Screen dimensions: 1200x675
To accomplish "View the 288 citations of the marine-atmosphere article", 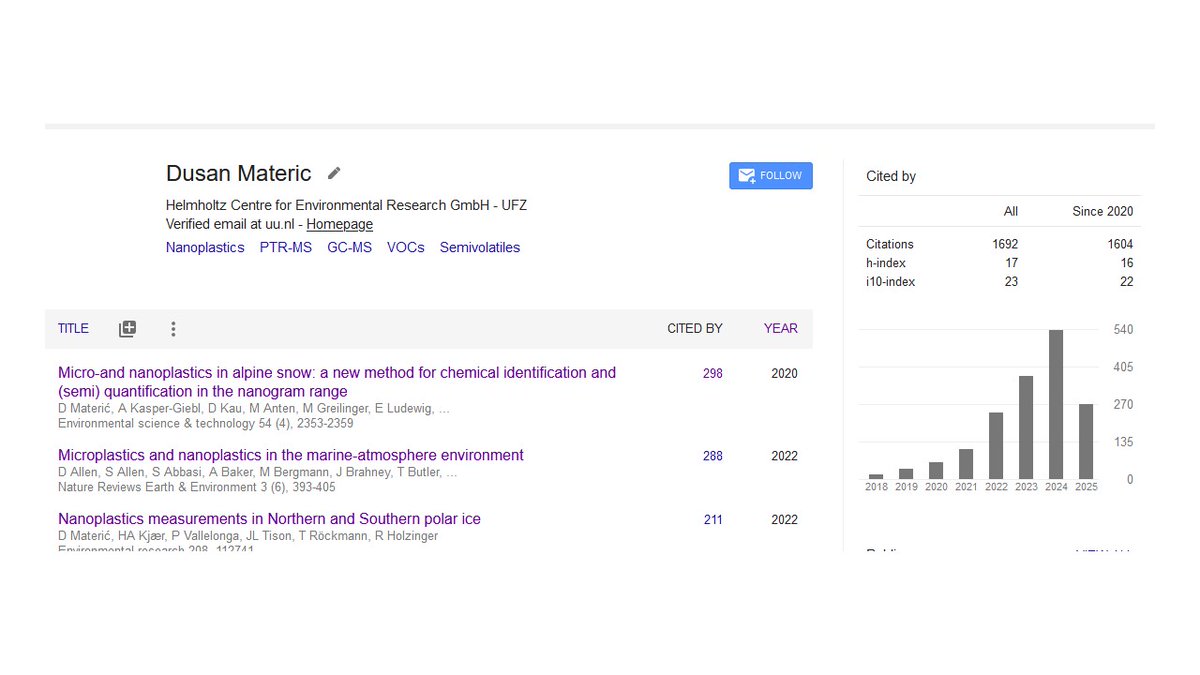I will [x=712, y=456].
